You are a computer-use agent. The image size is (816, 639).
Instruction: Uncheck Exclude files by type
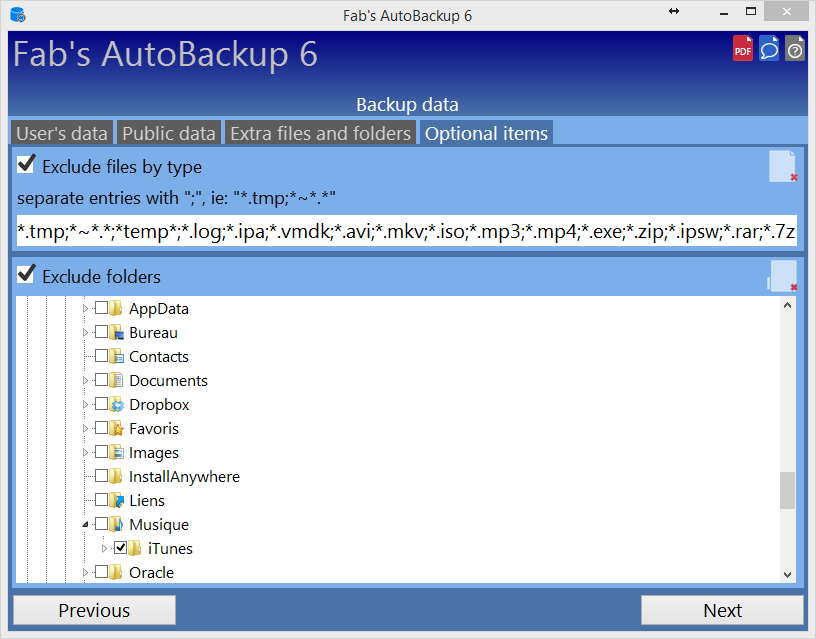click(x=26, y=164)
